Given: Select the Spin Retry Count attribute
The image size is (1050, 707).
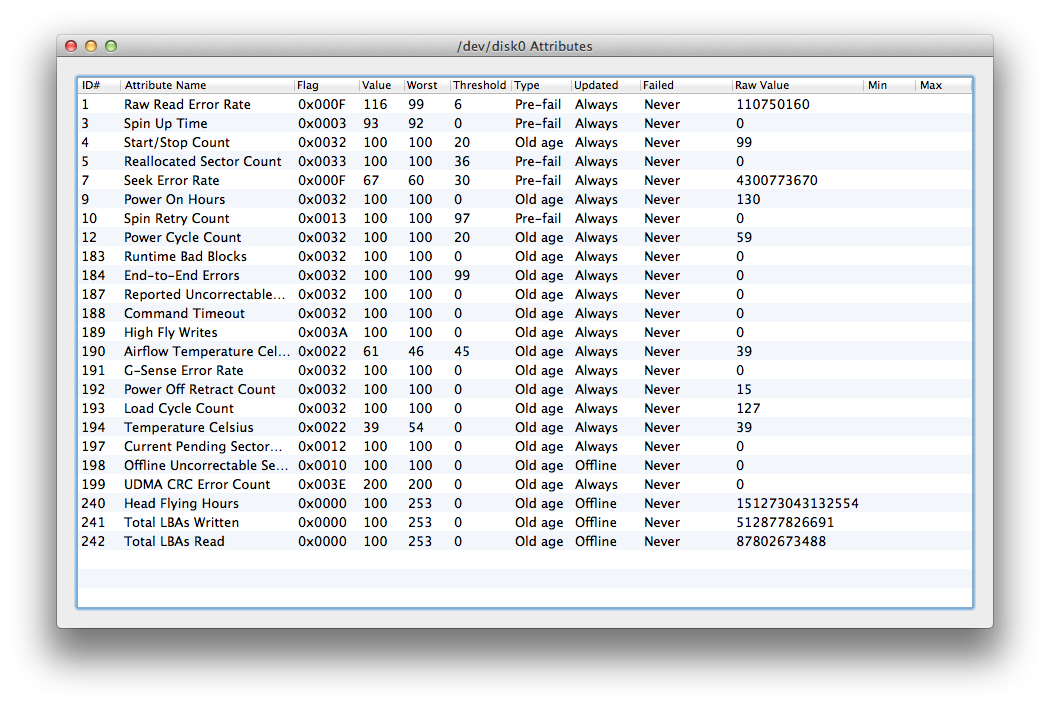Looking at the screenshot, I should pyautogui.click(x=525, y=218).
